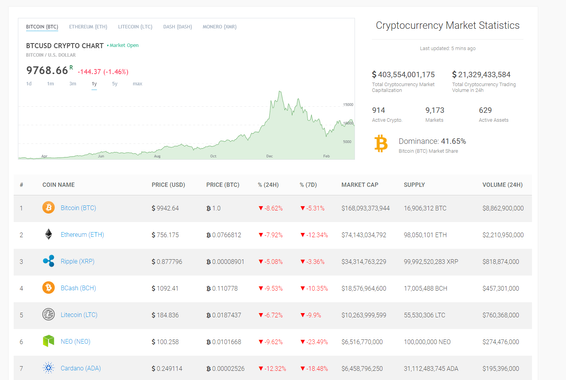
Task: Open the Cardano (ADA) coin link
Action: coord(81,368)
